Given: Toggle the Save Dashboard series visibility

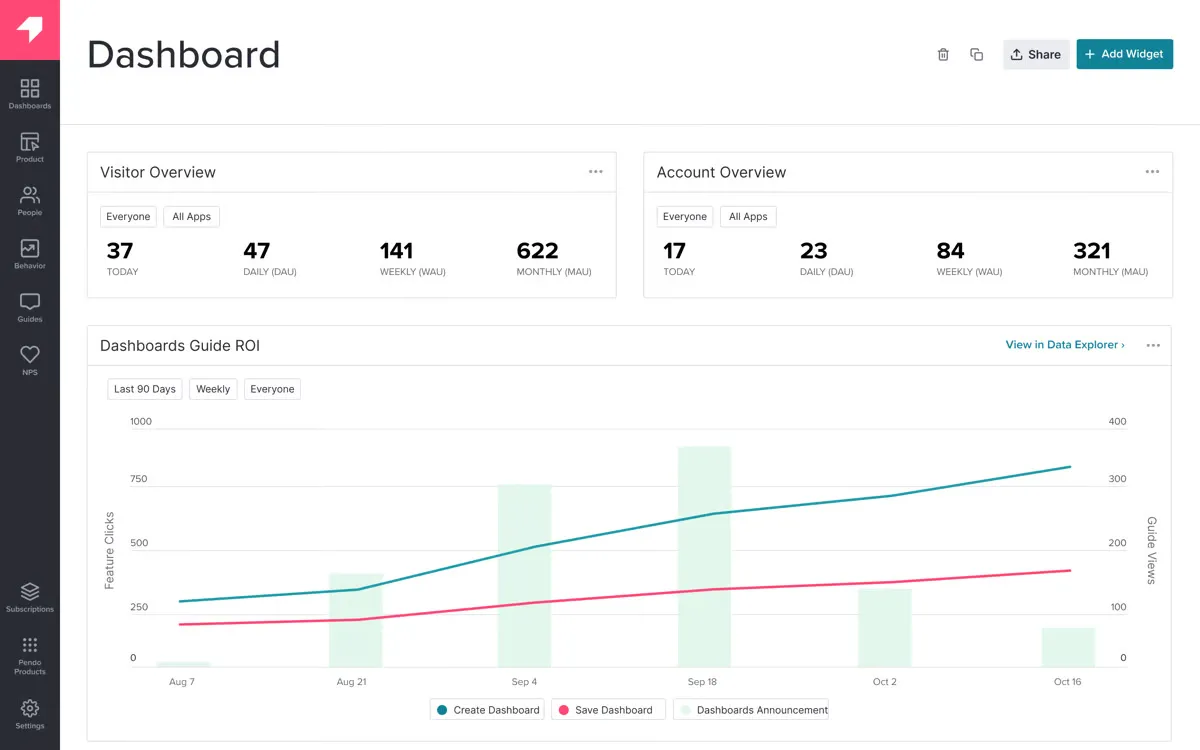Looking at the screenshot, I should tap(608, 709).
